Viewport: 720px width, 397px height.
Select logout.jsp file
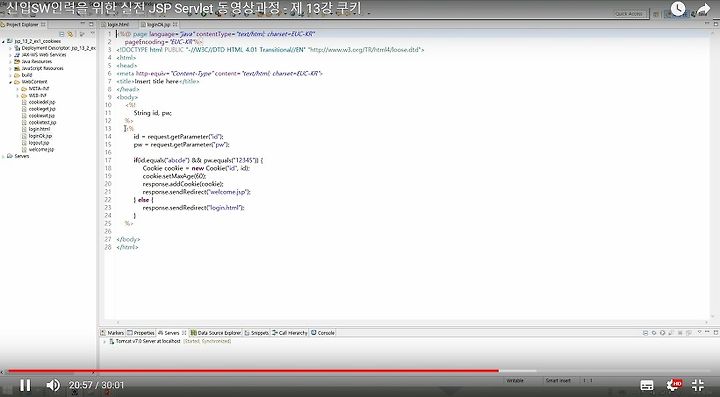coord(39,143)
